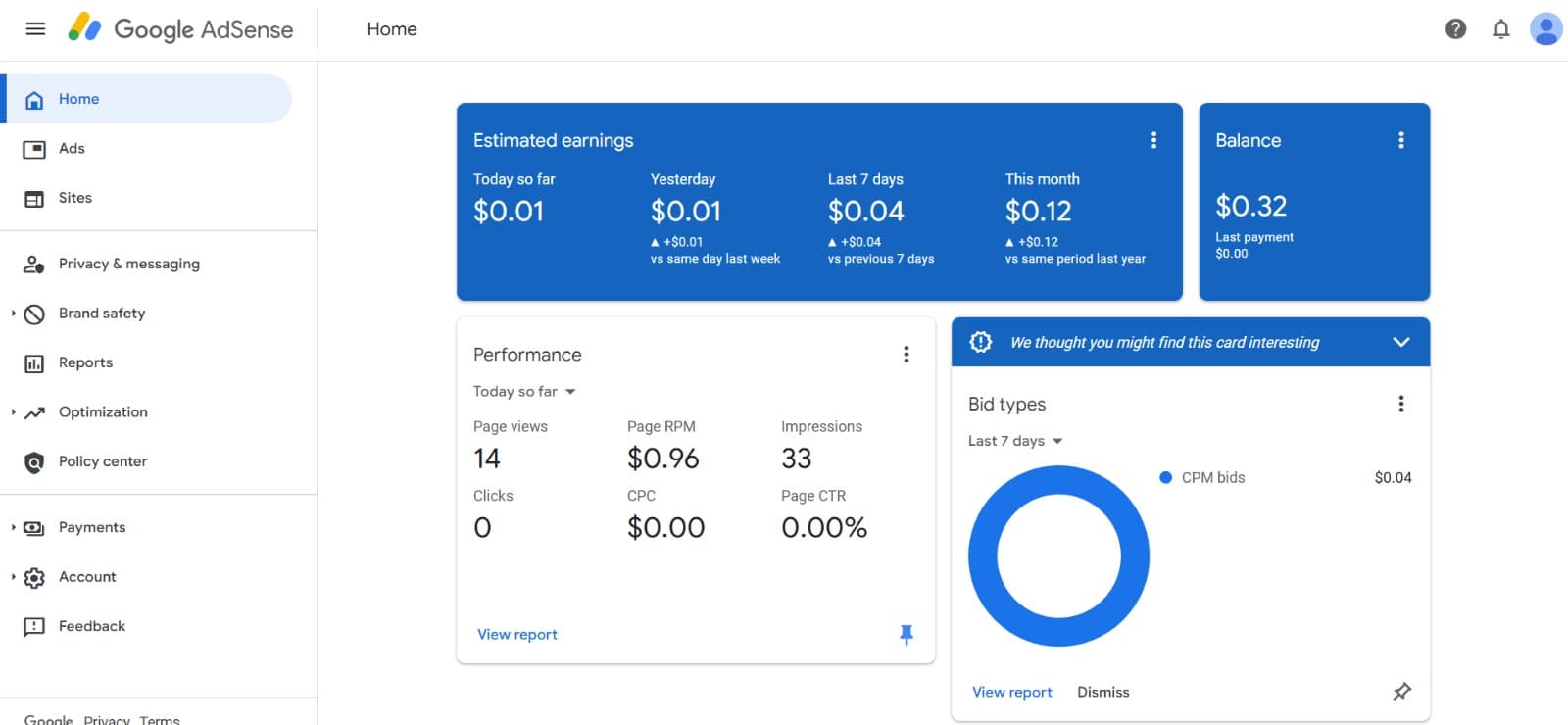Click the Account gear icon
This screenshot has width=1568, height=725.
(34, 578)
